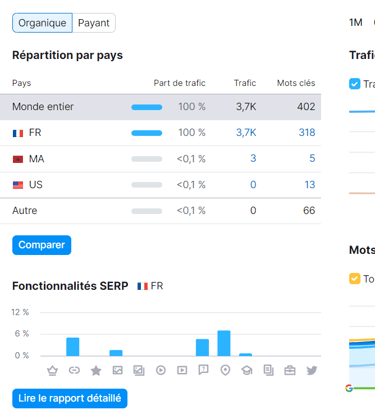Open the FR traffic value 3,7K
The width and height of the screenshot is (375, 419).
pos(246,133)
